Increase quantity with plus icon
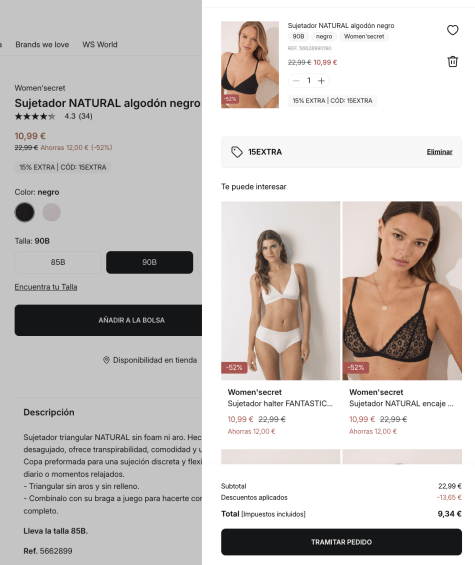The height and width of the screenshot is (565, 475). pos(321,81)
